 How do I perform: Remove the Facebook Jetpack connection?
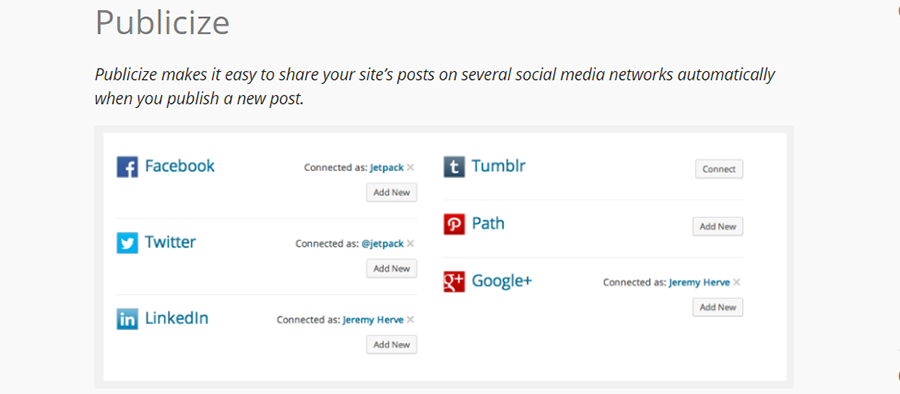[x=410, y=168]
